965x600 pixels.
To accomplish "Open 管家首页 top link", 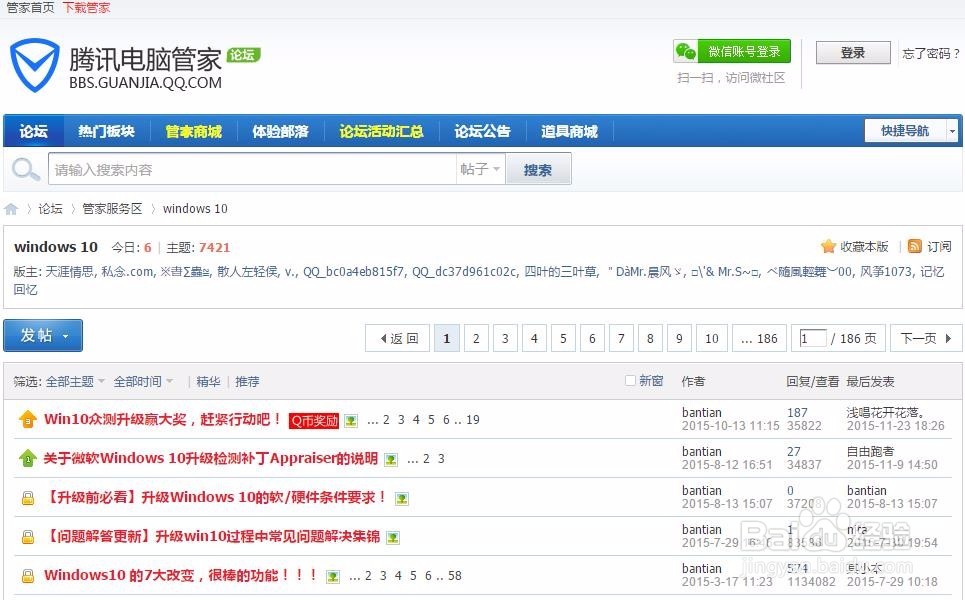I will (x=31, y=7).
